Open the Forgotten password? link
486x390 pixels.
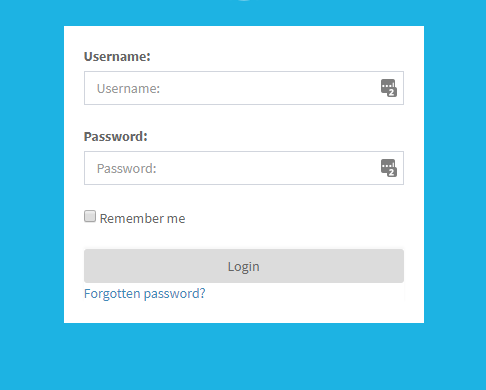[145, 294]
